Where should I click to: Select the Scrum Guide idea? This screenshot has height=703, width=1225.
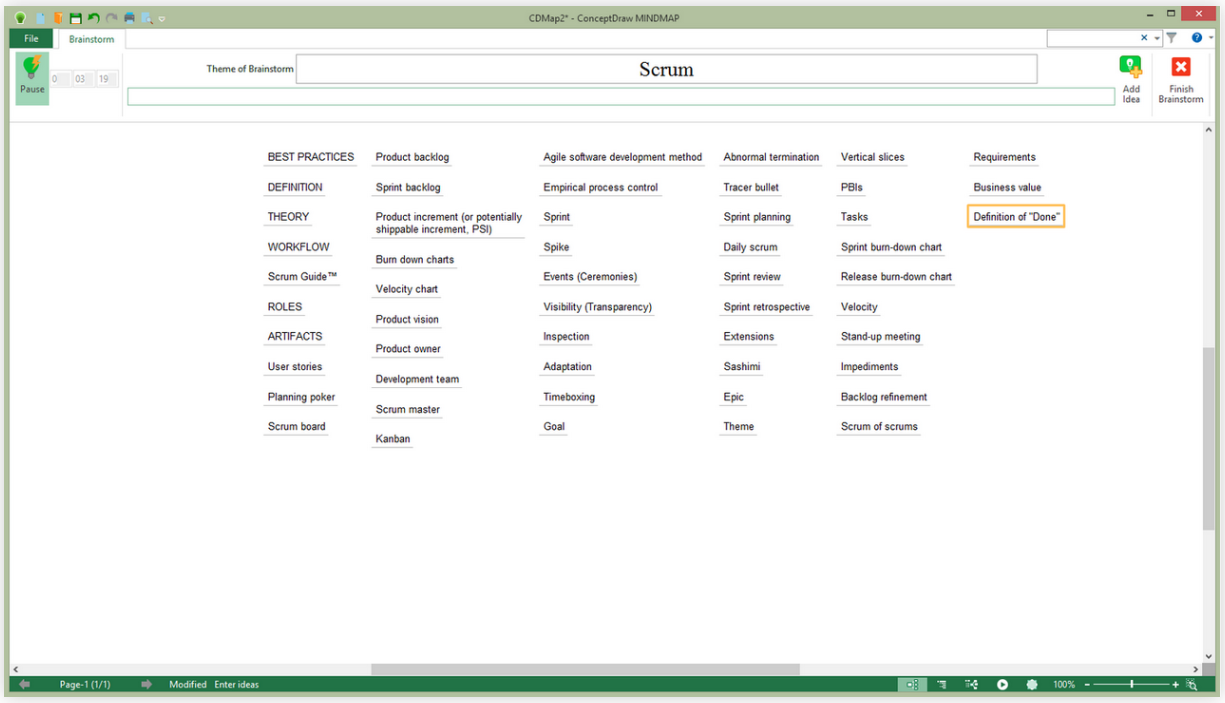[x=302, y=277]
